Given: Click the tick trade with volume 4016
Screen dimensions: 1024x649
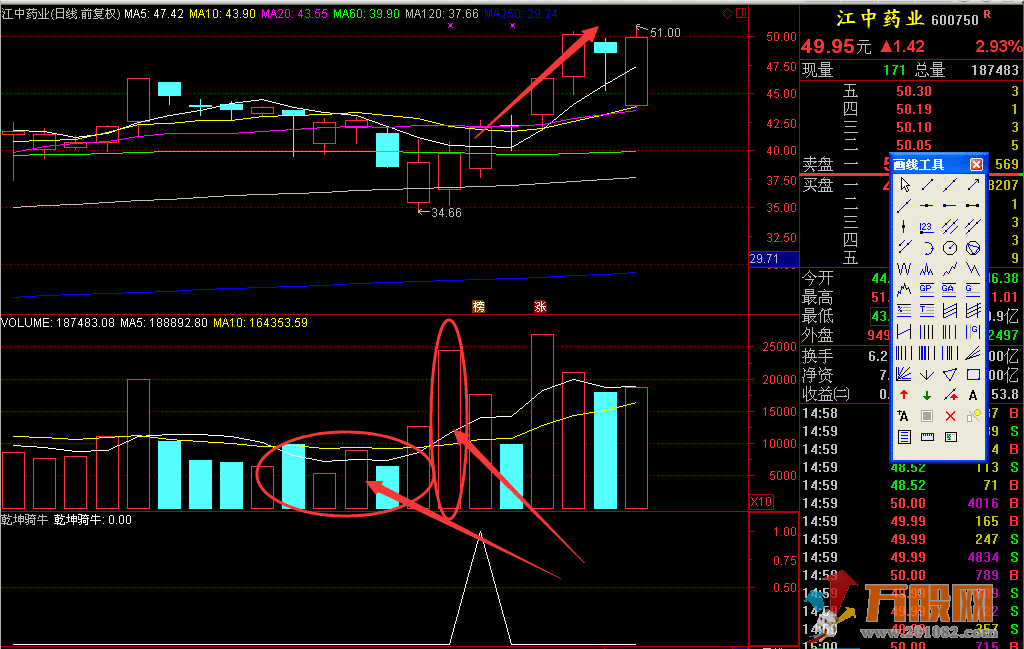Looking at the screenshot, I should tap(984, 503).
